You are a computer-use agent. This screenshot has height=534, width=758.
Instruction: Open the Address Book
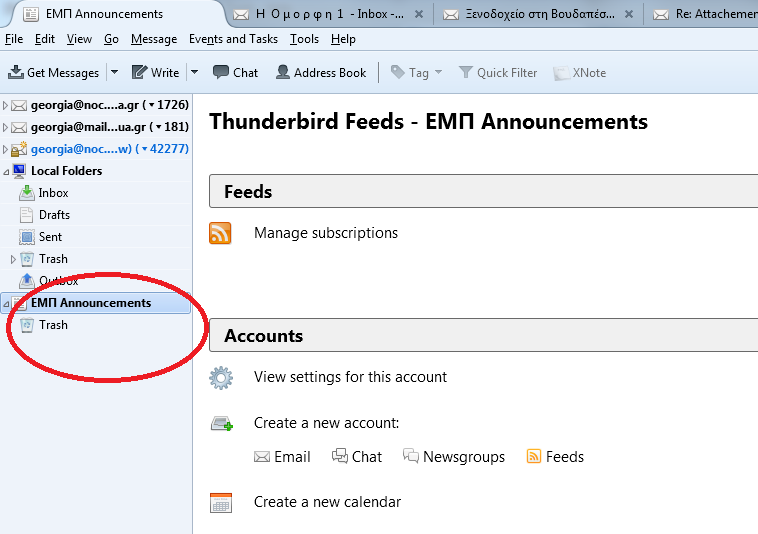click(321, 72)
